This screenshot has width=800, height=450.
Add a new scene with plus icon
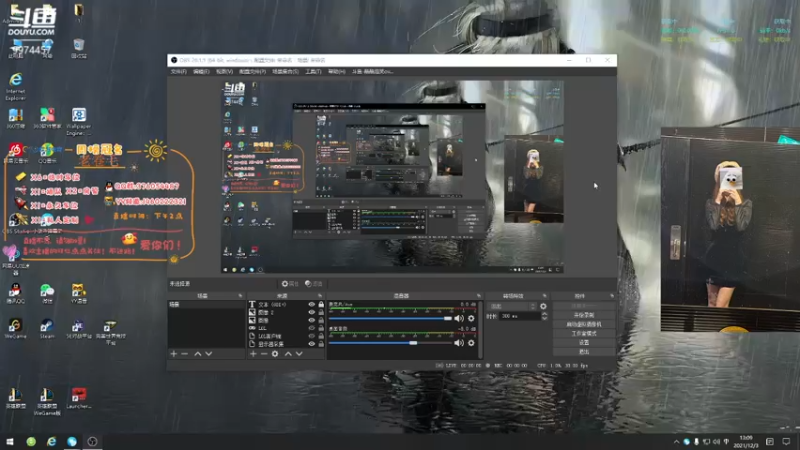click(x=173, y=354)
